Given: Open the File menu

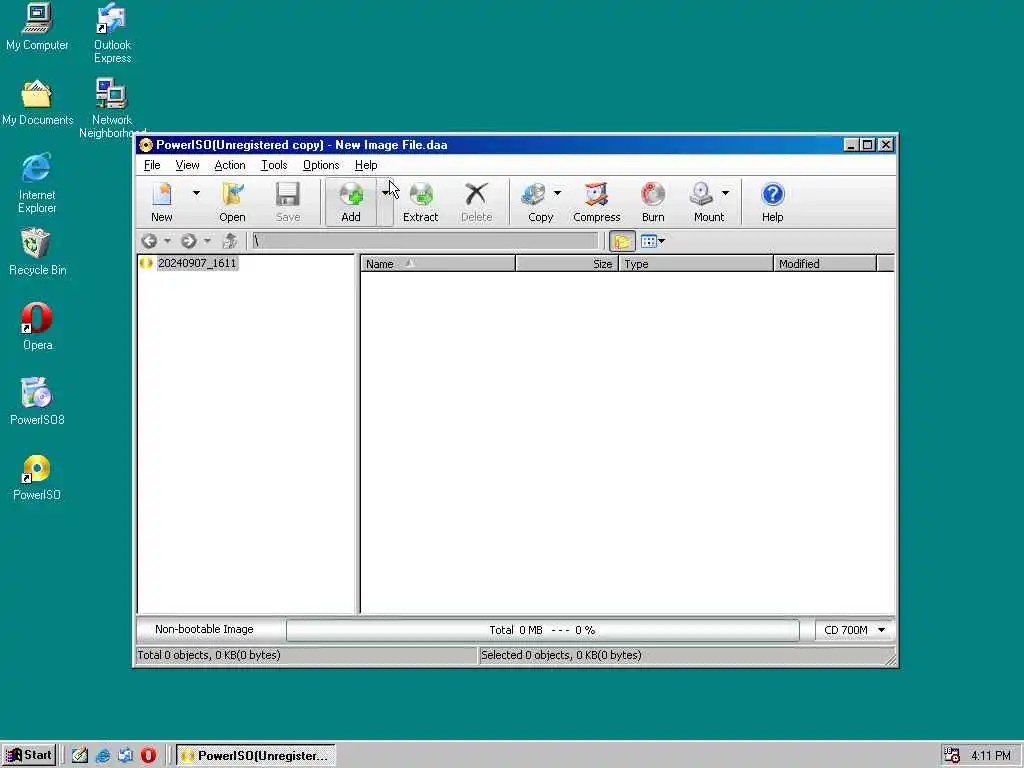Looking at the screenshot, I should click(152, 165).
